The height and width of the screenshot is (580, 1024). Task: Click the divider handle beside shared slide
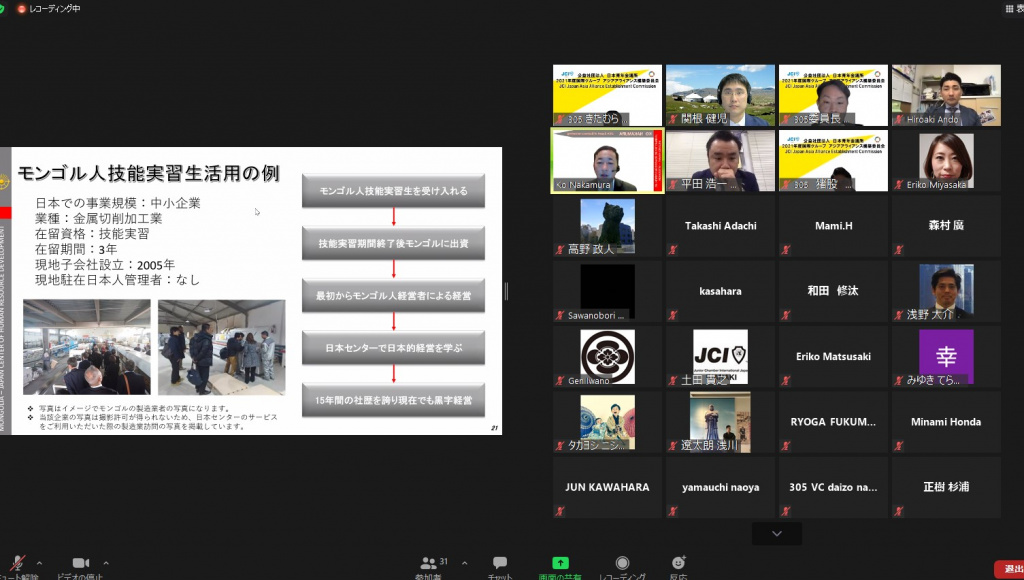click(506, 291)
